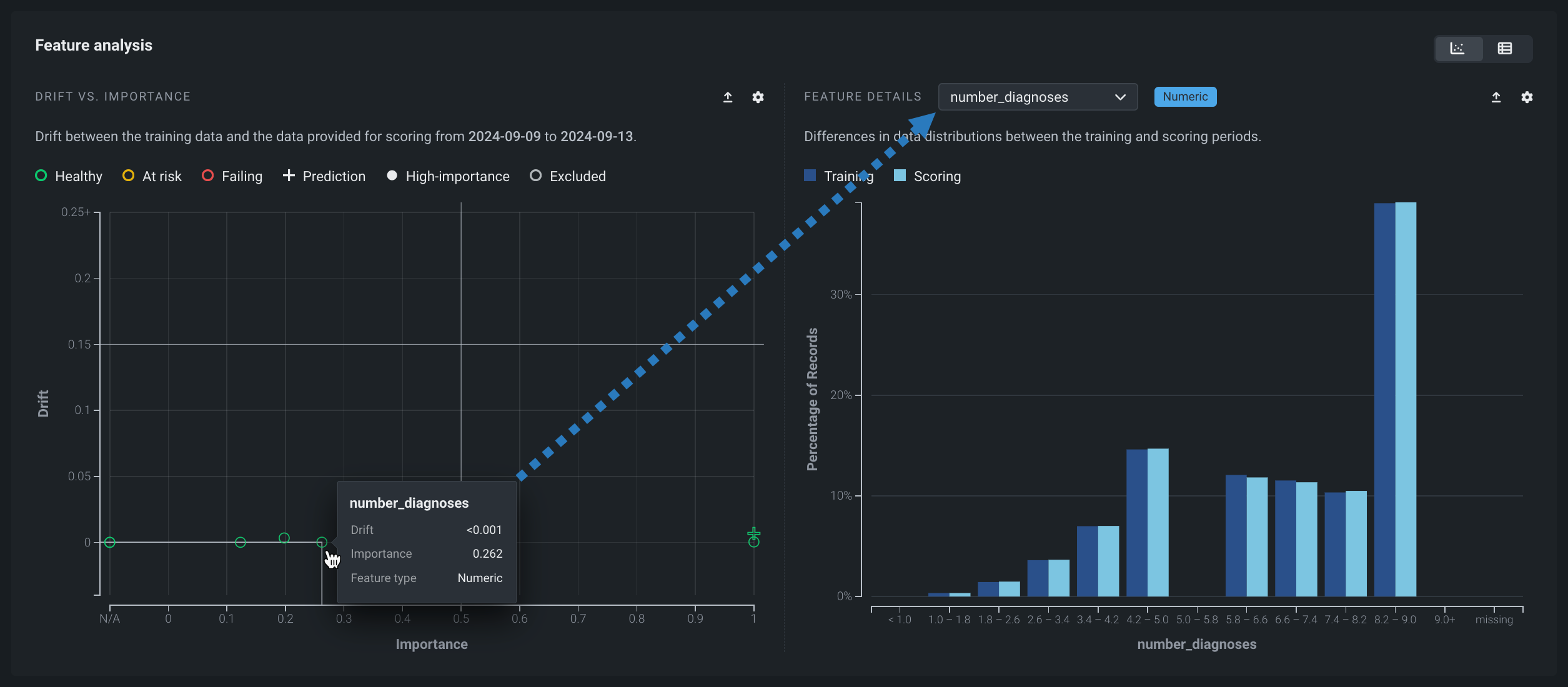This screenshot has height=687, width=1568.
Task: Switch to chart view icon
Action: 1457,49
